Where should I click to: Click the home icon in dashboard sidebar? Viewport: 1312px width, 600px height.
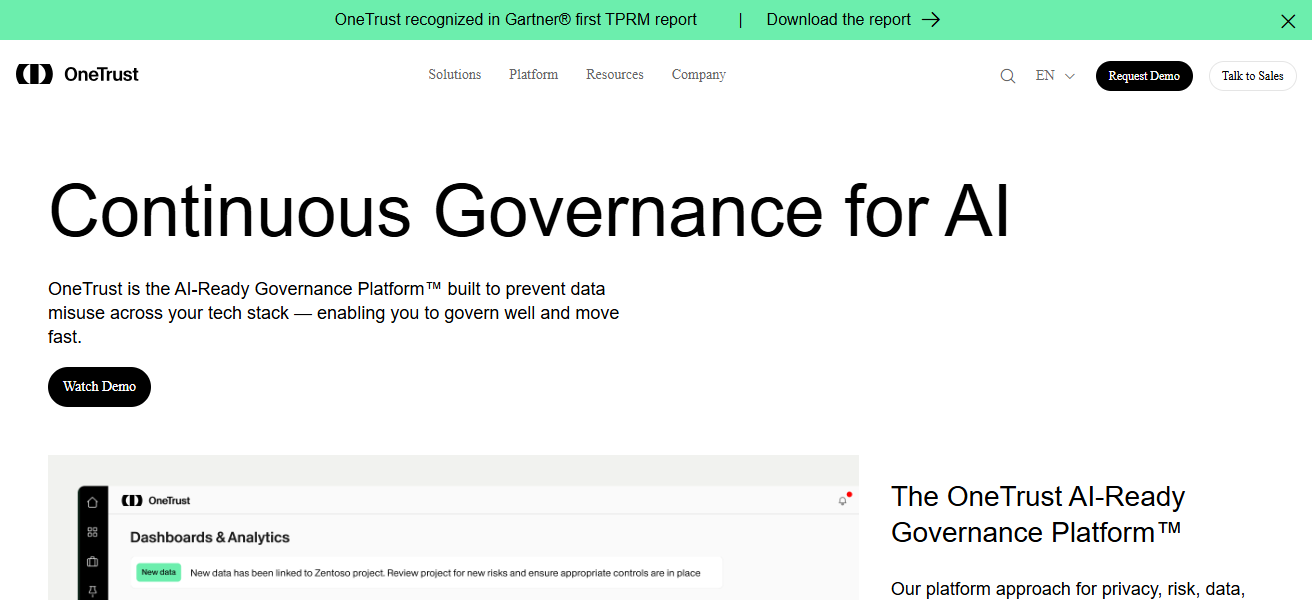pyautogui.click(x=93, y=502)
